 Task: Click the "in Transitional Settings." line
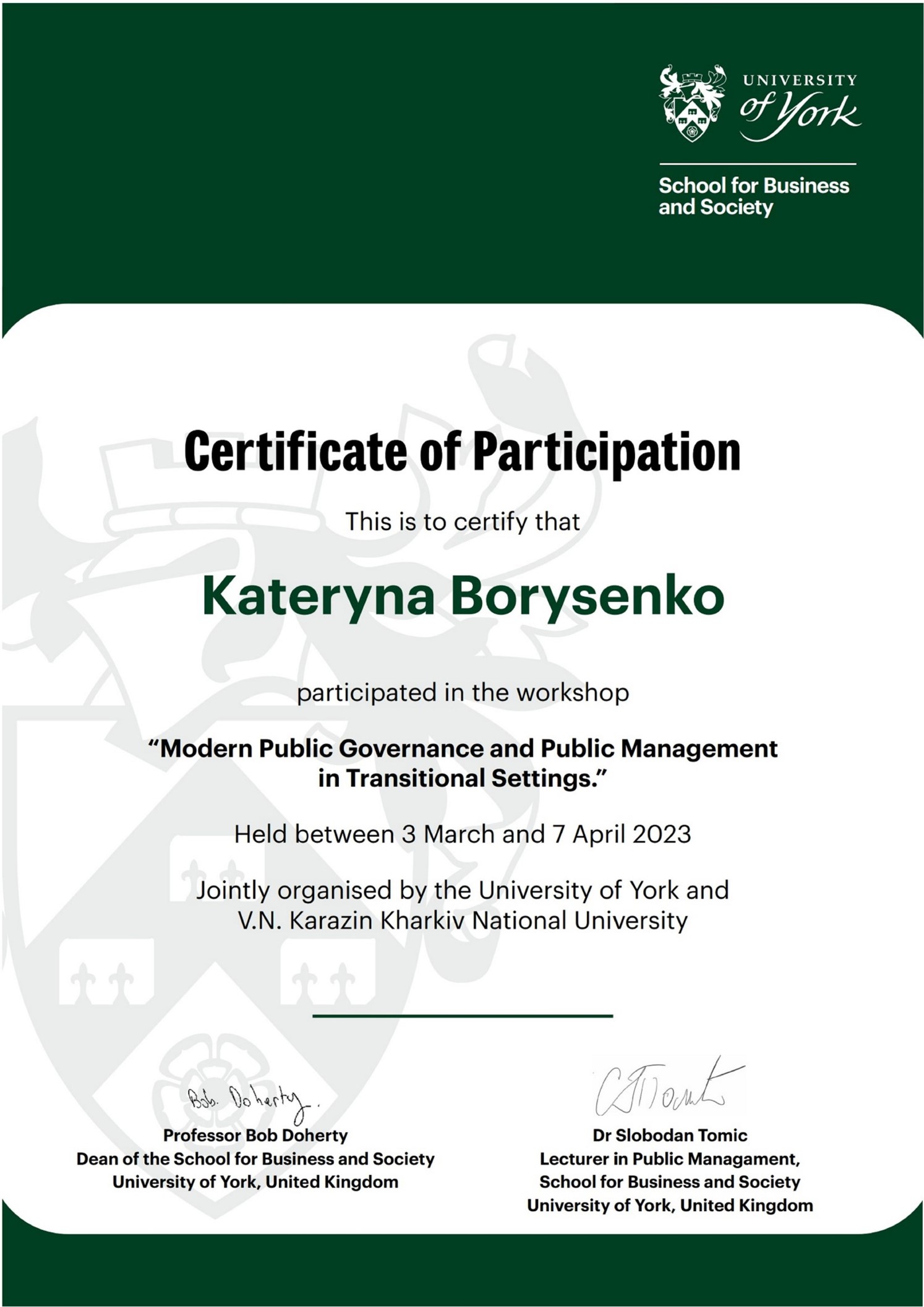click(x=462, y=778)
